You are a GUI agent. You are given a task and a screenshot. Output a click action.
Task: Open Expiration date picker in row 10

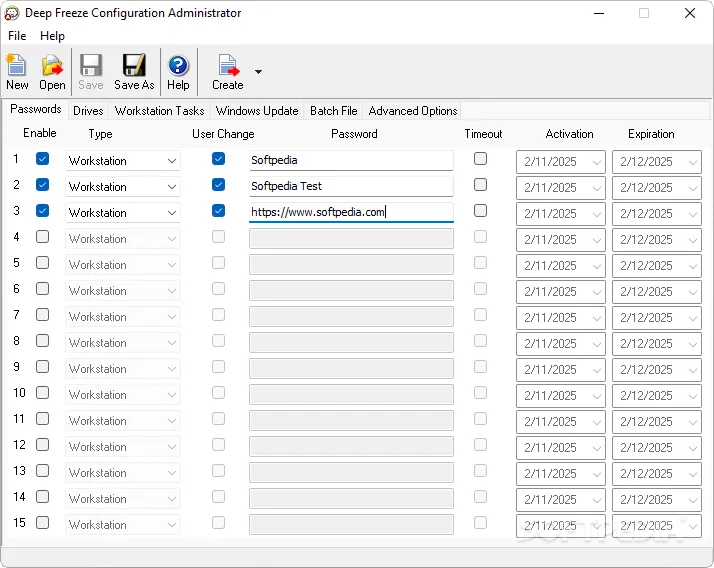[x=657, y=395]
